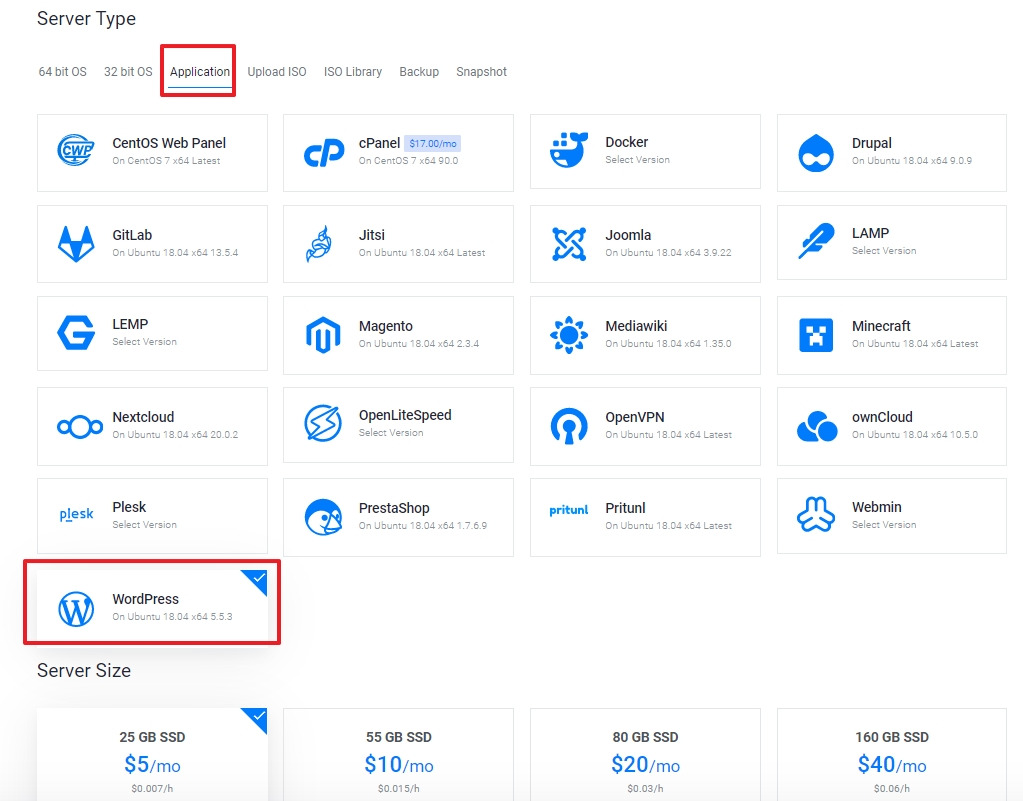Open the 64 bit OS tab
Image resolution: width=1023 pixels, height=801 pixels.
point(63,72)
